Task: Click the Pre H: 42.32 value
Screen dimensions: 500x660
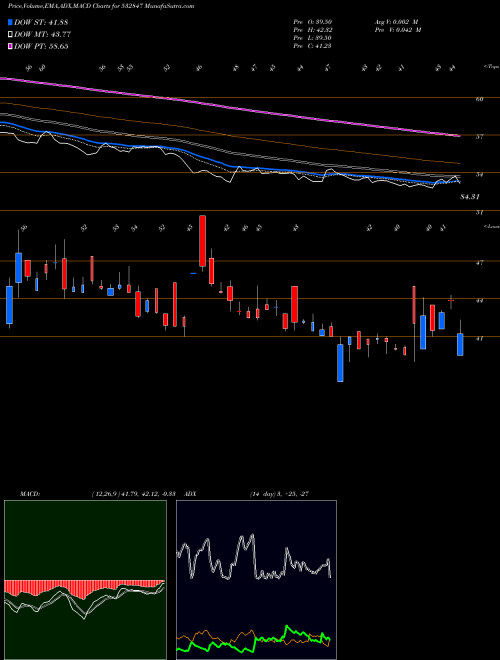Action: tap(312, 30)
